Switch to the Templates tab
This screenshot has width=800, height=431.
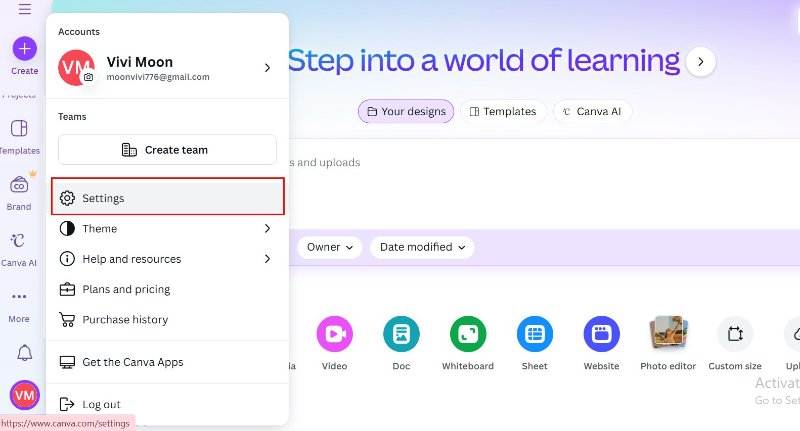[x=502, y=112]
